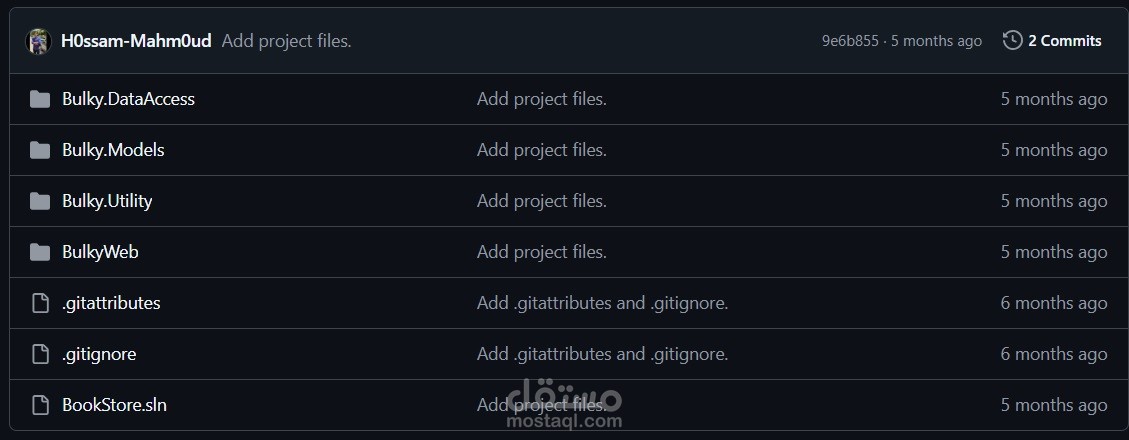Open the latest commit message next to author
Screen dimensions: 1129x440
[287, 41]
